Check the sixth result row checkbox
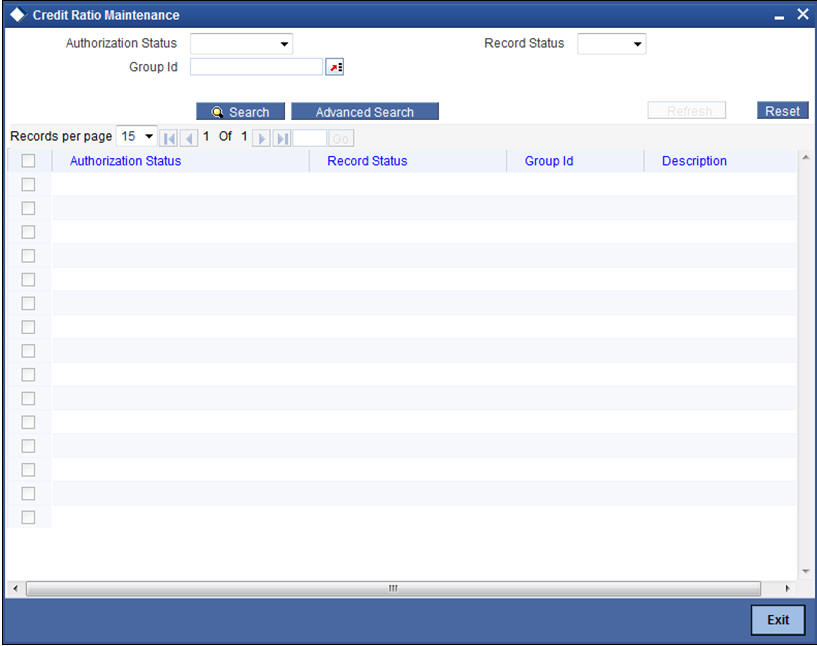This screenshot has height=646, width=817. (x=28, y=303)
